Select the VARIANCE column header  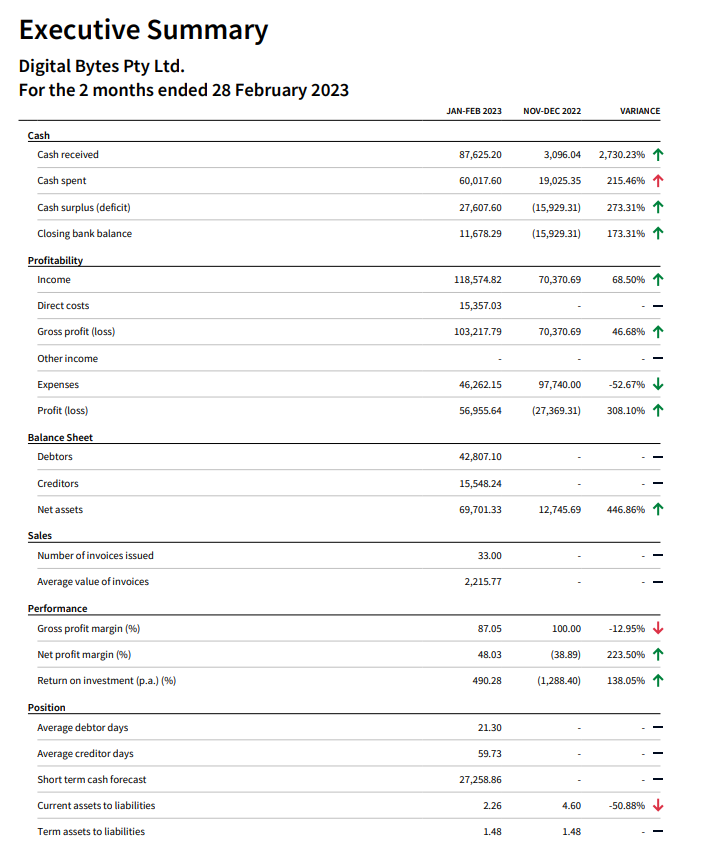[640, 111]
